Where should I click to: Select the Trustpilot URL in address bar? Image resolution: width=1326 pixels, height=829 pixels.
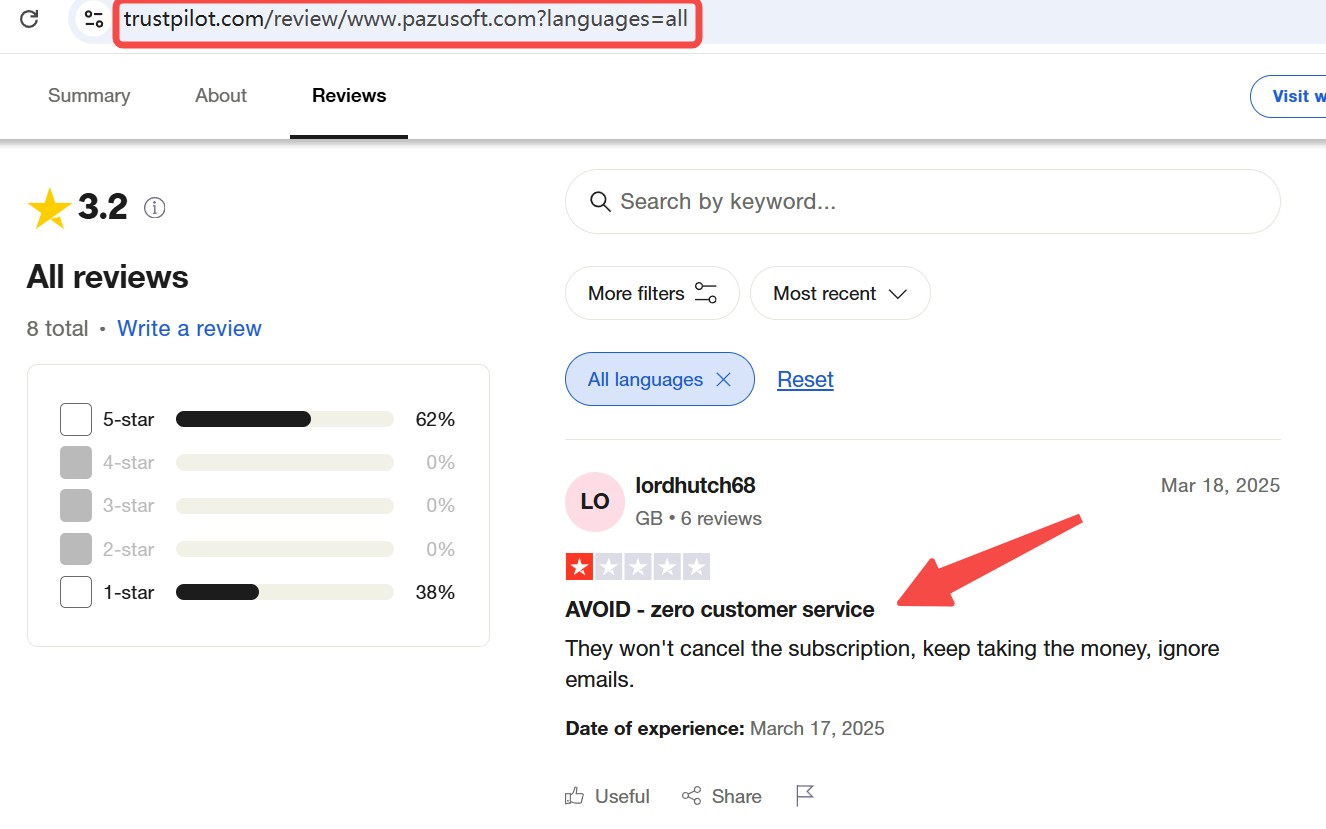[x=407, y=20]
